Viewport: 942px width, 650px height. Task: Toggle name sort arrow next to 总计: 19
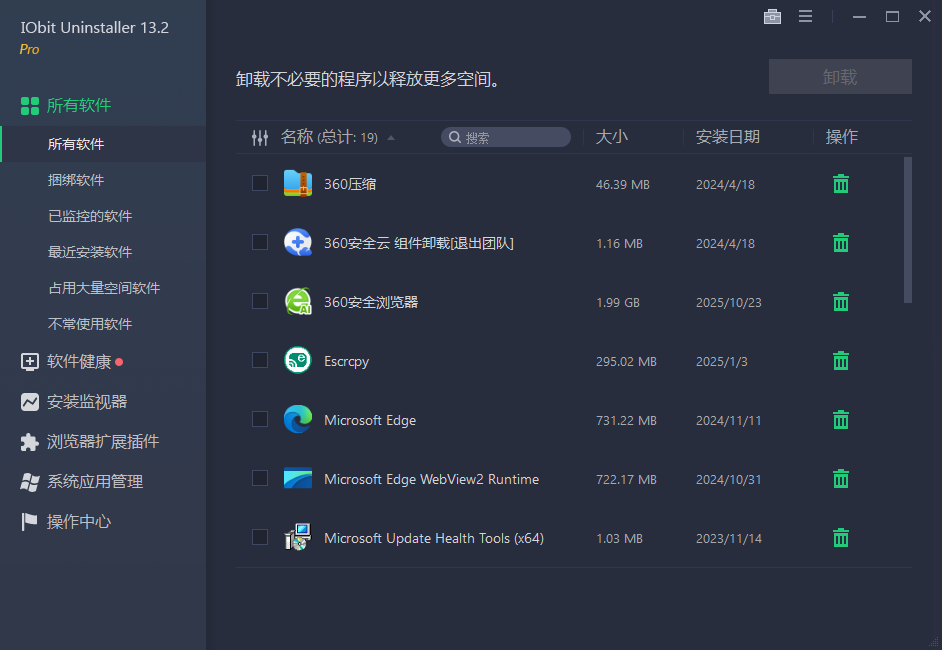[x=391, y=138]
